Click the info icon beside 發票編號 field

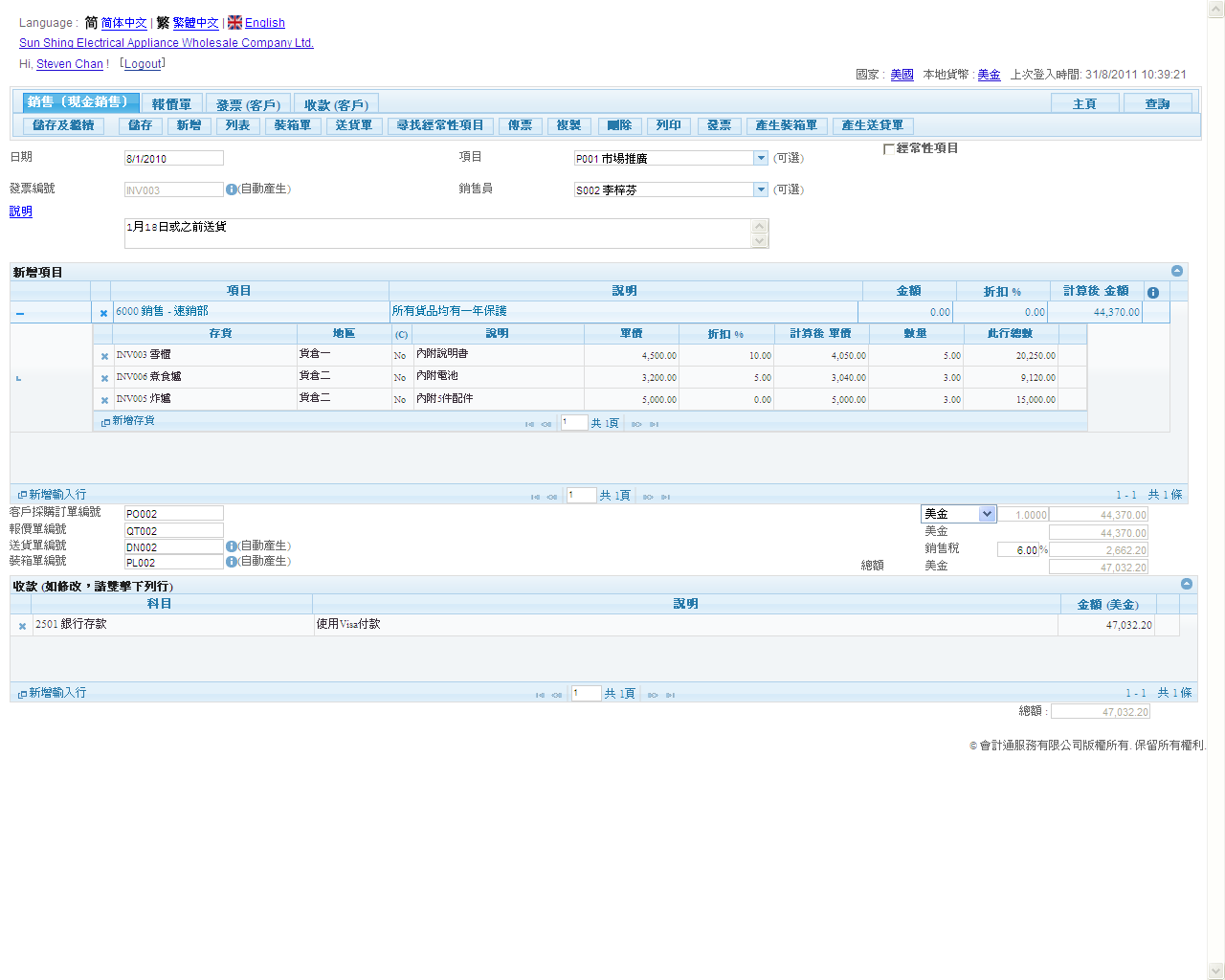coord(231,189)
